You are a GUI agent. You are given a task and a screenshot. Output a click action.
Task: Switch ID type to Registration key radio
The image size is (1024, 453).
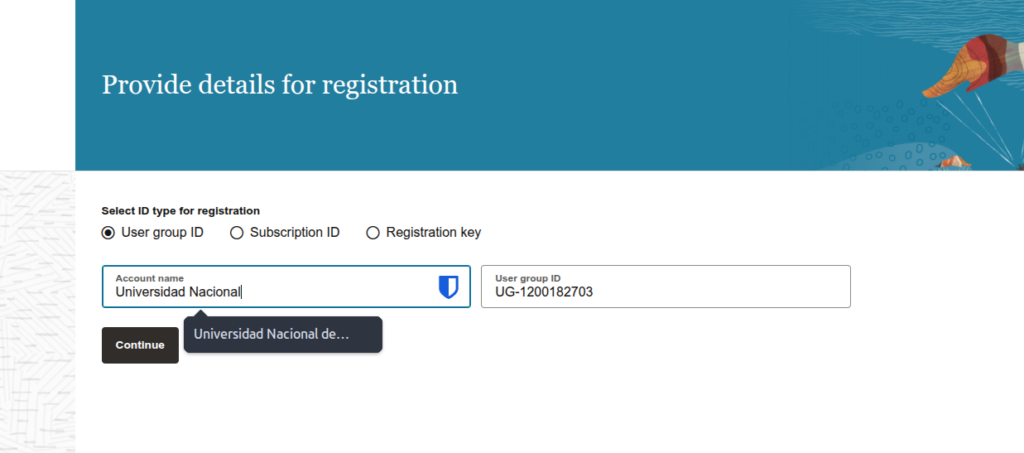coord(373,233)
